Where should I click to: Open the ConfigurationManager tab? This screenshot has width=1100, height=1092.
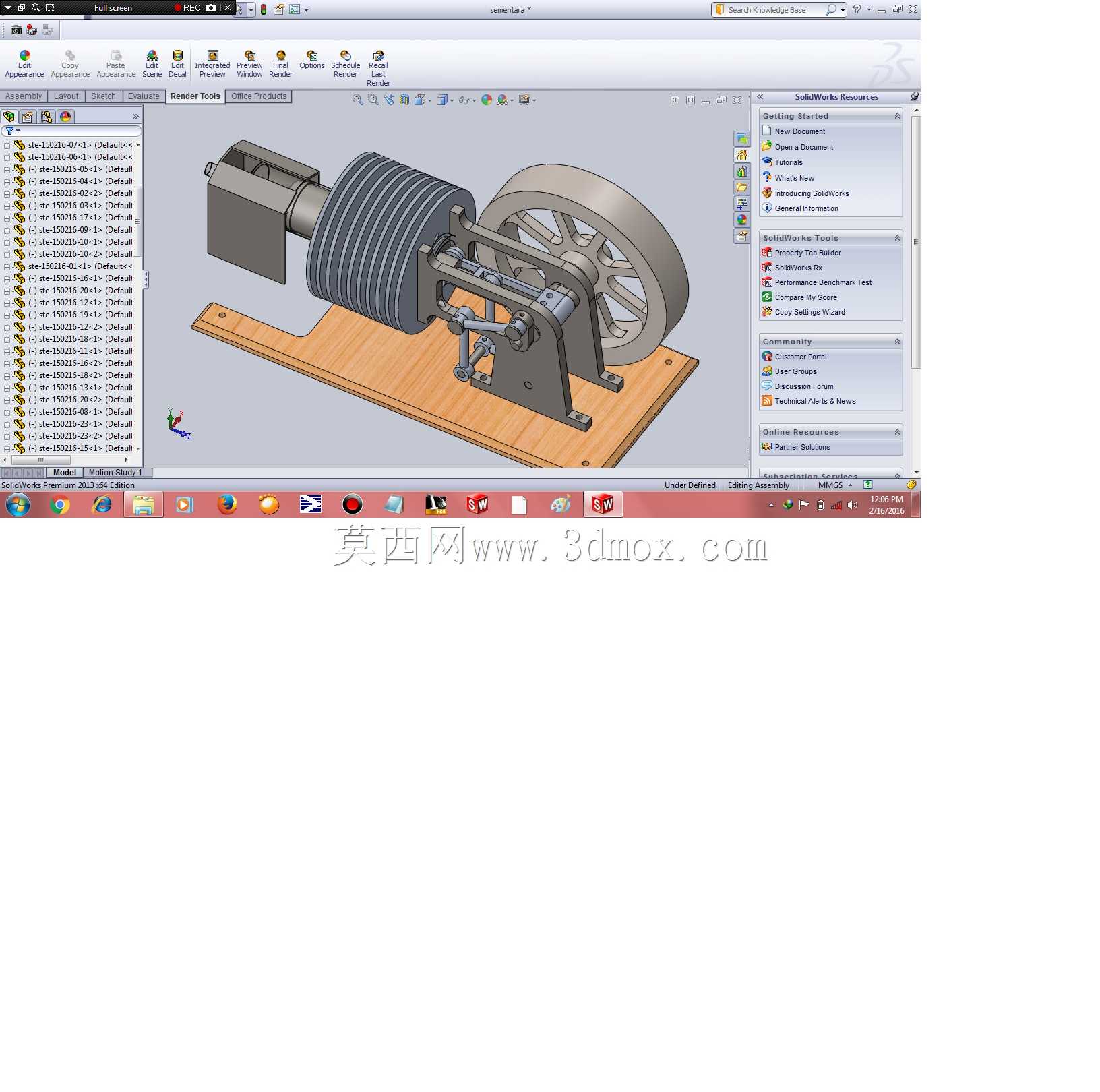[x=47, y=117]
